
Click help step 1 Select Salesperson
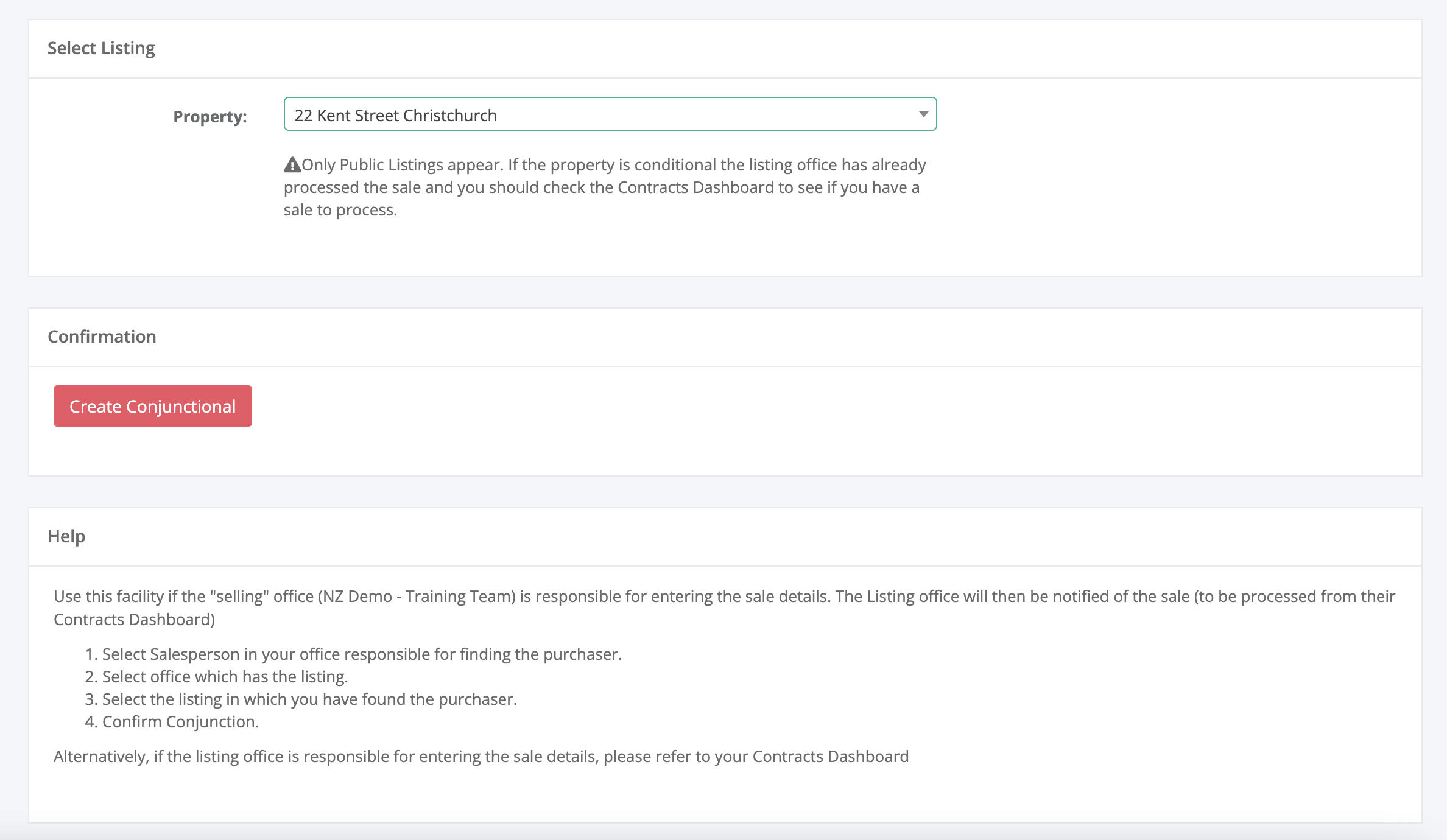coord(361,654)
